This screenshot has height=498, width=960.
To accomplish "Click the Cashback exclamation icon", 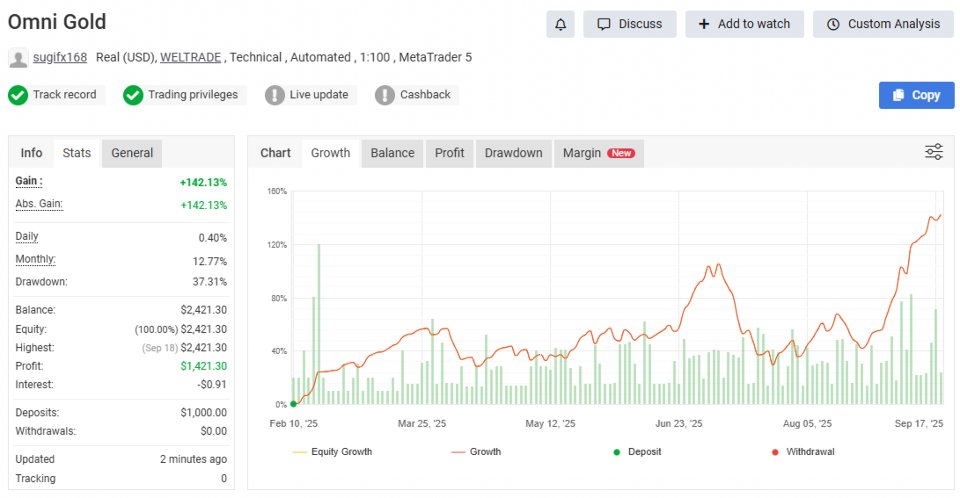I will coord(384,95).
